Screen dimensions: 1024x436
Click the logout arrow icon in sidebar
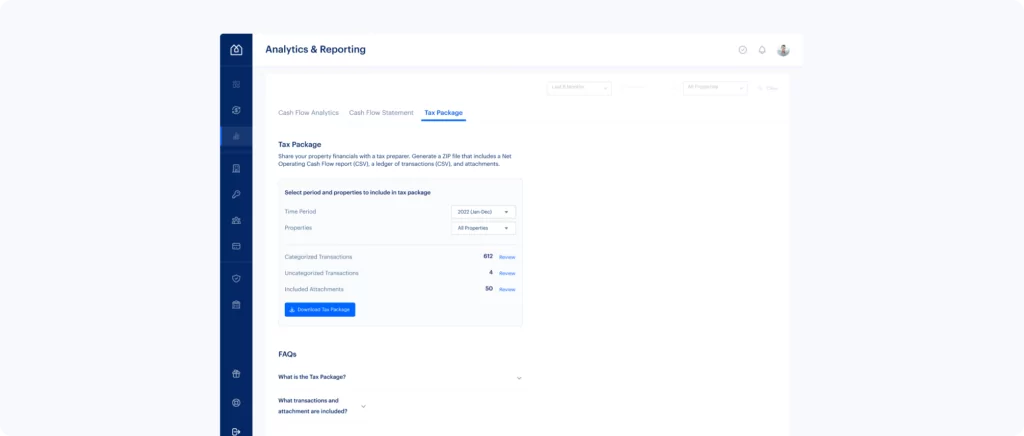[x=236, y=431]
